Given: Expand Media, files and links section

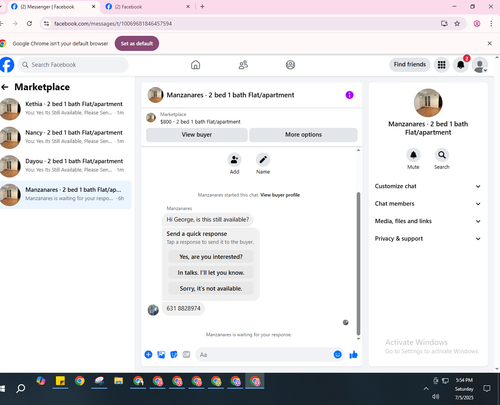Looking at the screenshot, I should click(428, 221).
